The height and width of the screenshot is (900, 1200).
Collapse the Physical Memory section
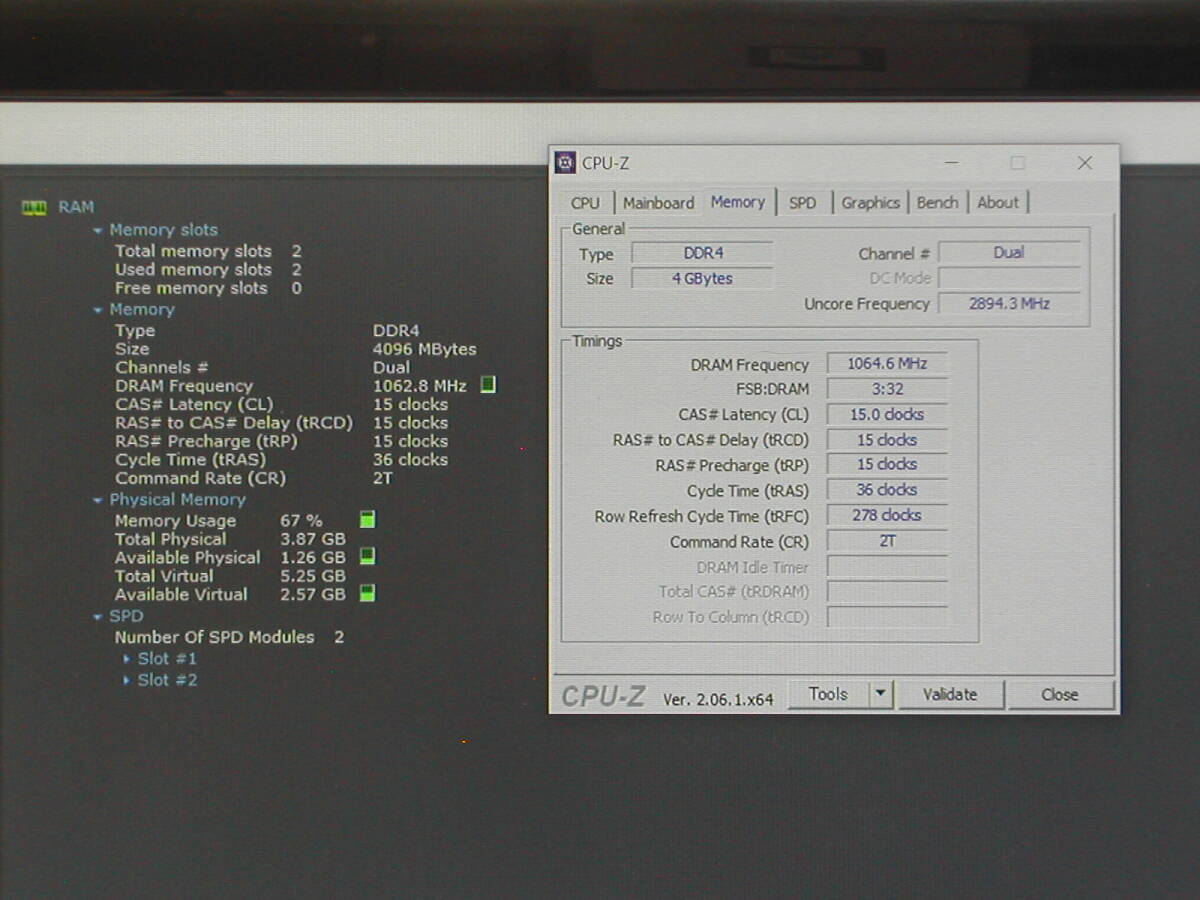[98, 501]
